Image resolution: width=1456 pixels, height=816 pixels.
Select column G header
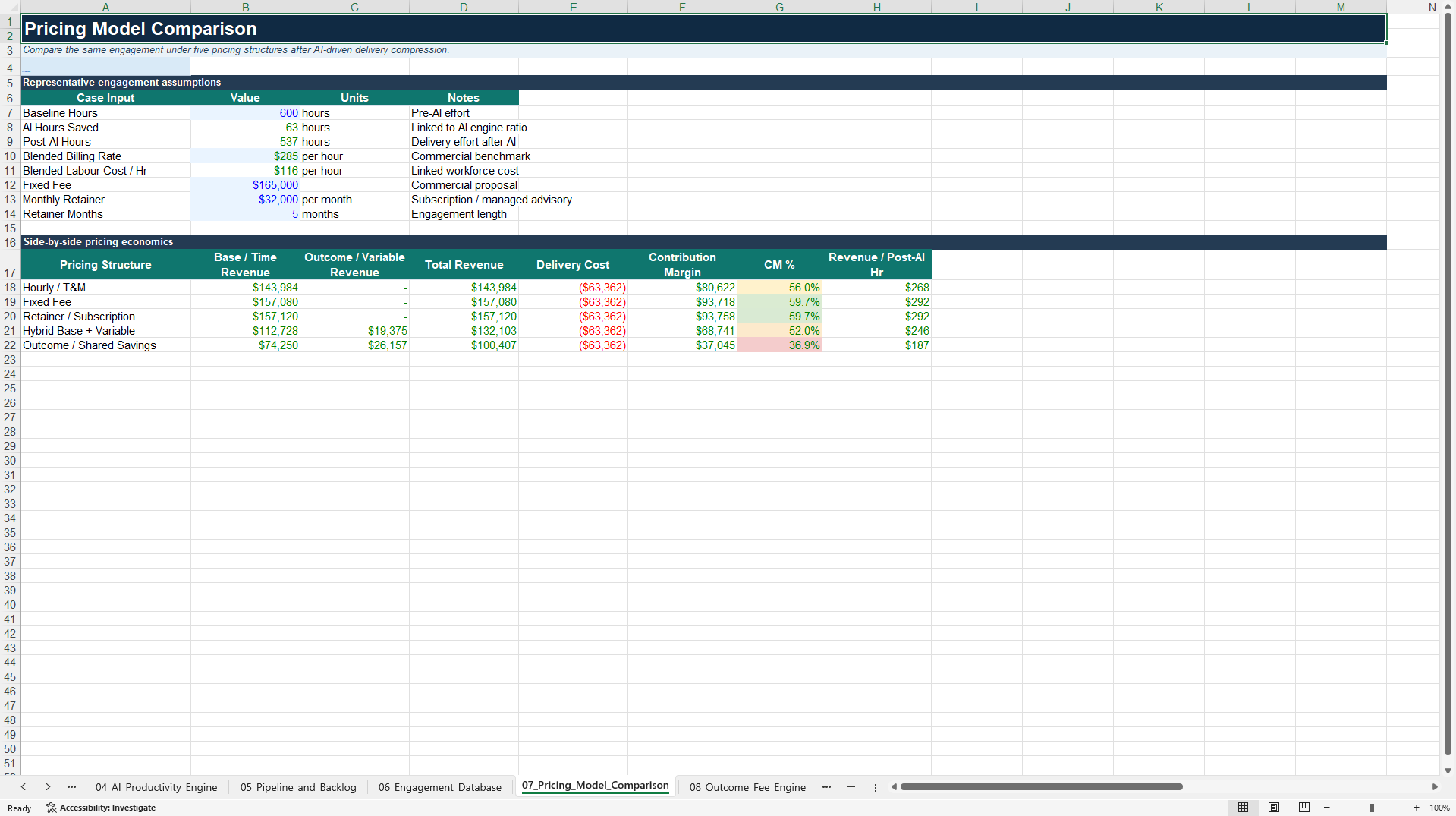tap(779, 7)
